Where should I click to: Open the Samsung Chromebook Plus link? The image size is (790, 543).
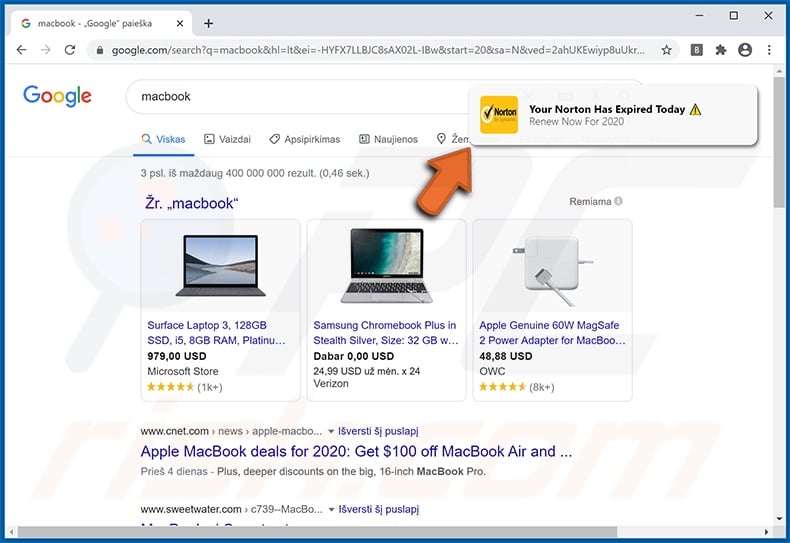386,332
